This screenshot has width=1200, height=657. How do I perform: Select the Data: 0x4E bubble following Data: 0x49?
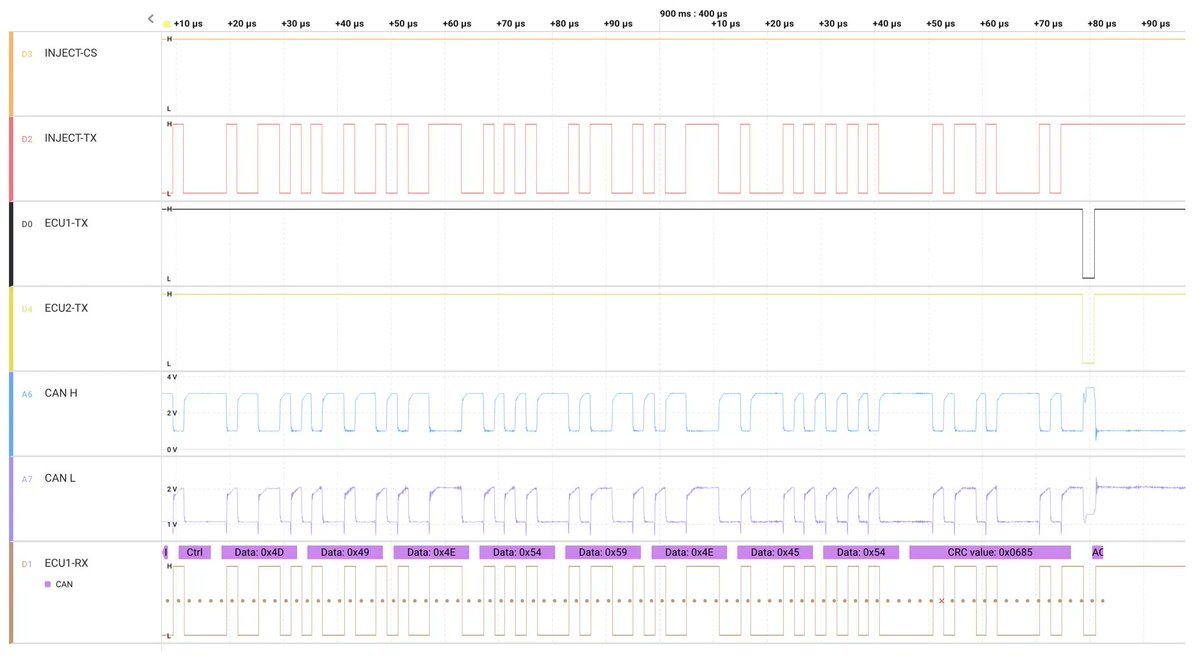[x=431, y=552]
